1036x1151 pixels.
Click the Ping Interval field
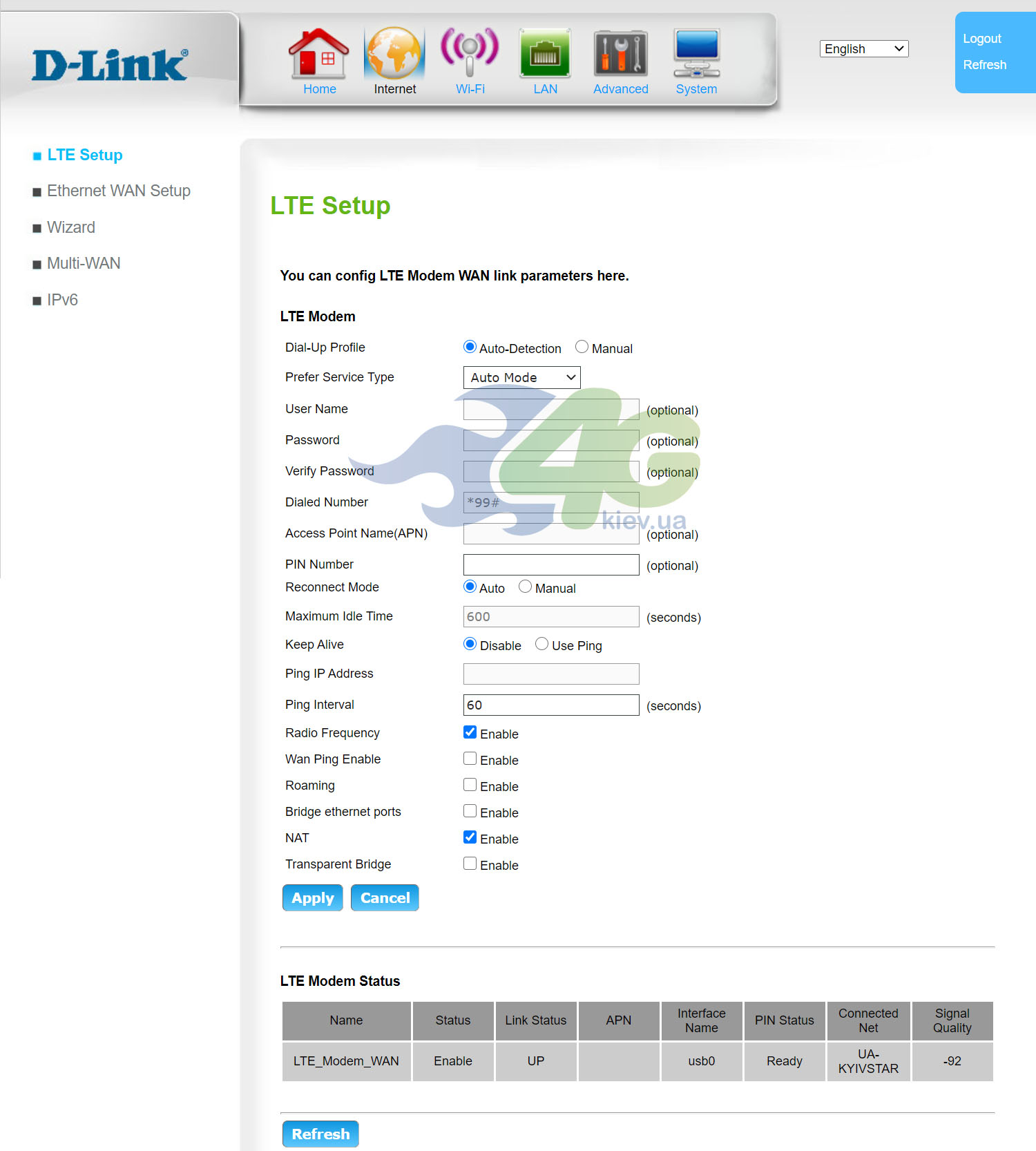click(551, 705)
